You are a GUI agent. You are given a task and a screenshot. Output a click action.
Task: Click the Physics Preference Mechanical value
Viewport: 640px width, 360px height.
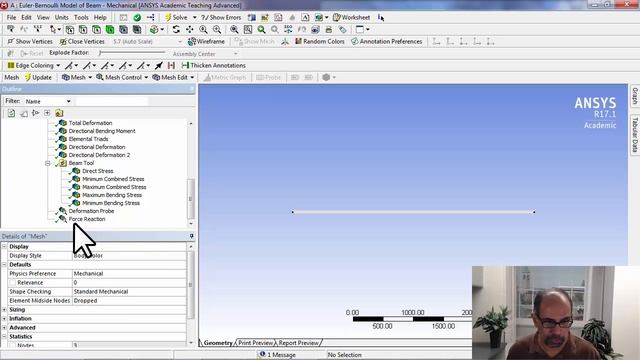129,273
